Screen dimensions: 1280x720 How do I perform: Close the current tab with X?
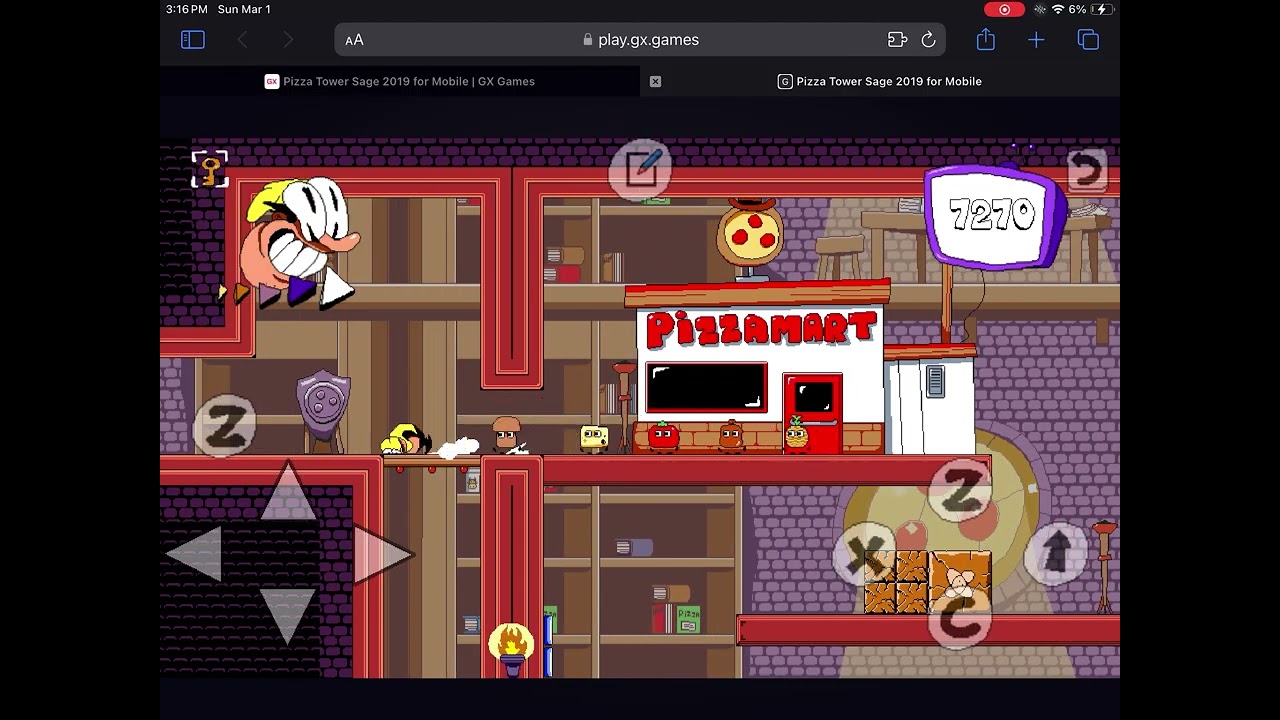click(x=655, y=81)
